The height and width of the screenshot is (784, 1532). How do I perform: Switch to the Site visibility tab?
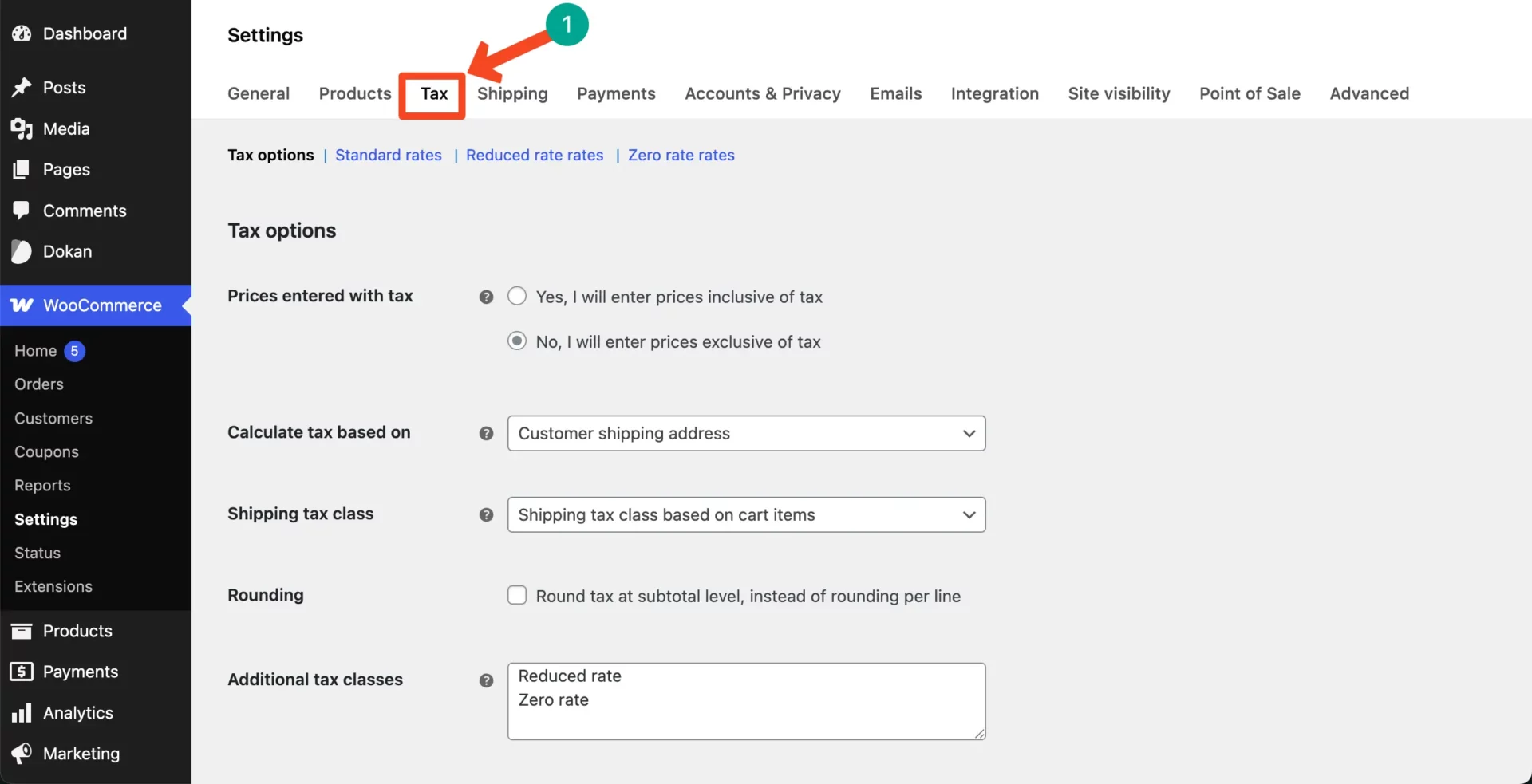pyautogui.click(x=1119, y=94)
